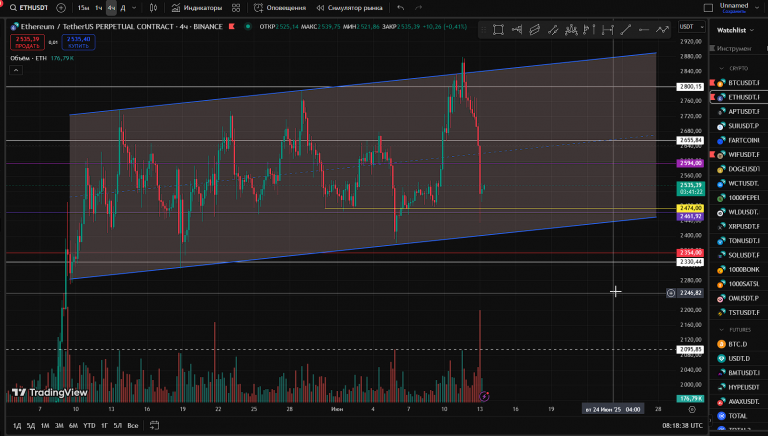768x436 pixels.
Task: Open the go-to-date calendar icon
Action: (x=154, y=425)
